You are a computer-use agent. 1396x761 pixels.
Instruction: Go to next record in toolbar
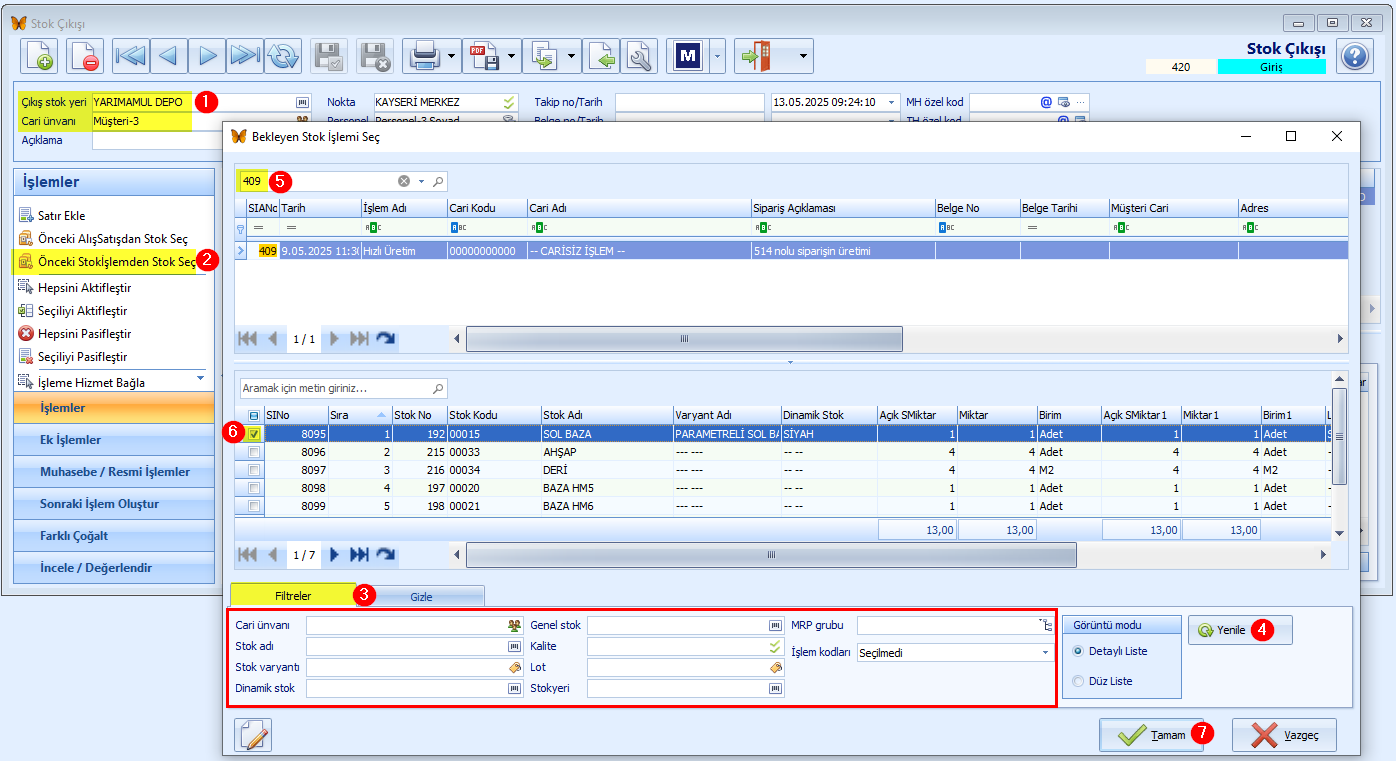coord(207,56)
